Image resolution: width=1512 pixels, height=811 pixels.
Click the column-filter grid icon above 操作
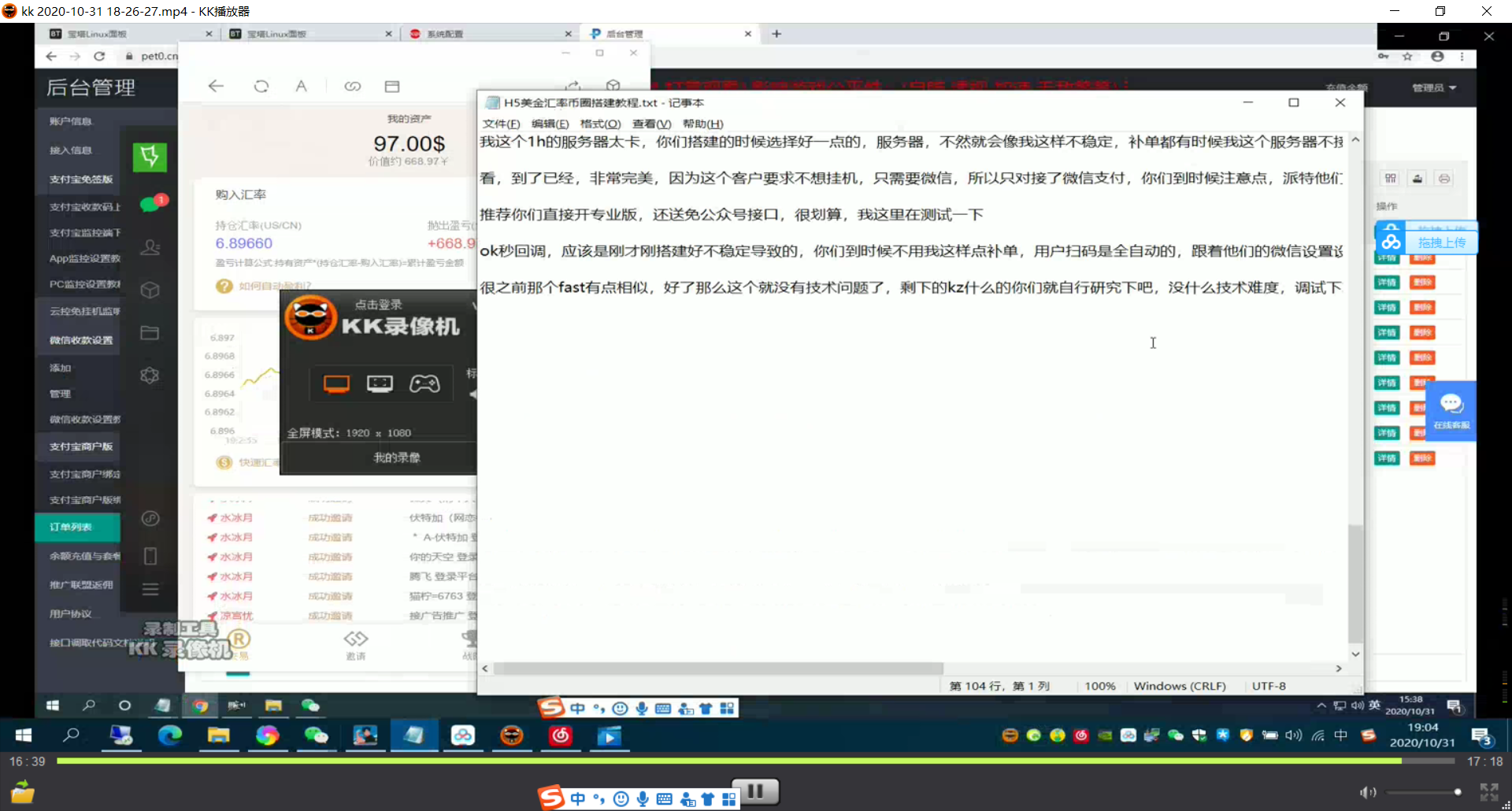[1391, 179]
